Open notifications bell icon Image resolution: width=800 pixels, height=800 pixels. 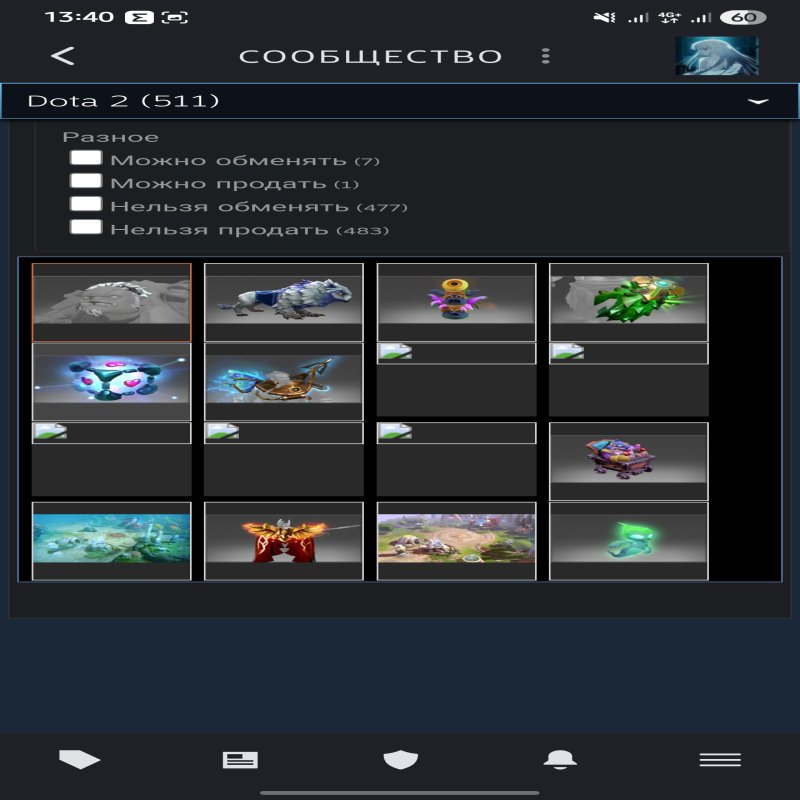click(x=560, y=760)
